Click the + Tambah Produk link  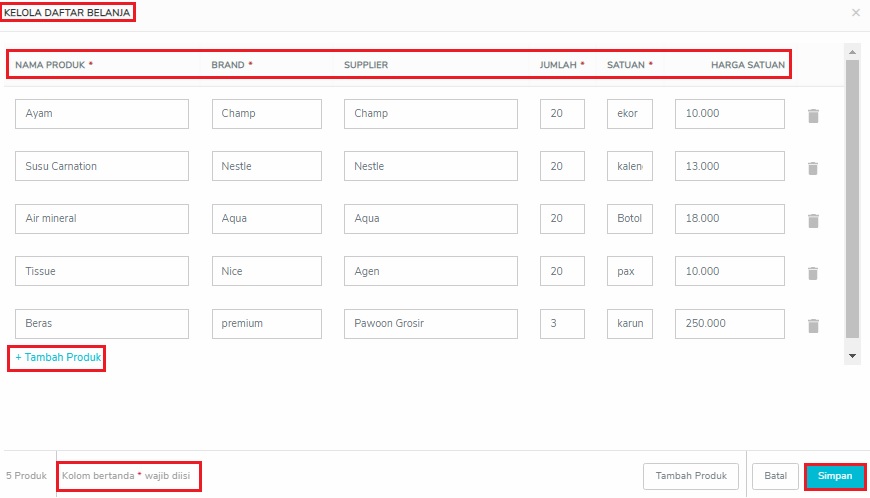coord(58,357)
